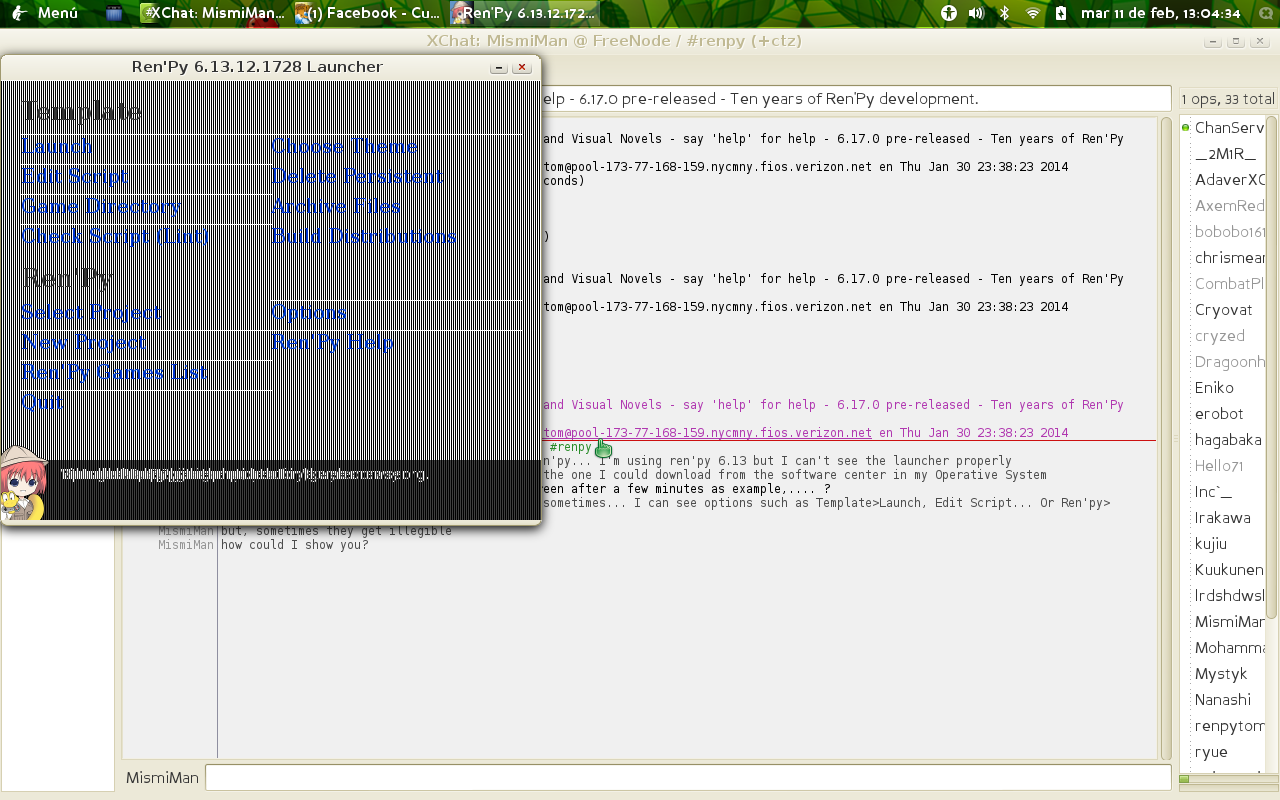
Task: Select renpytom in the user list
Action: click(x=1229, y=725)
